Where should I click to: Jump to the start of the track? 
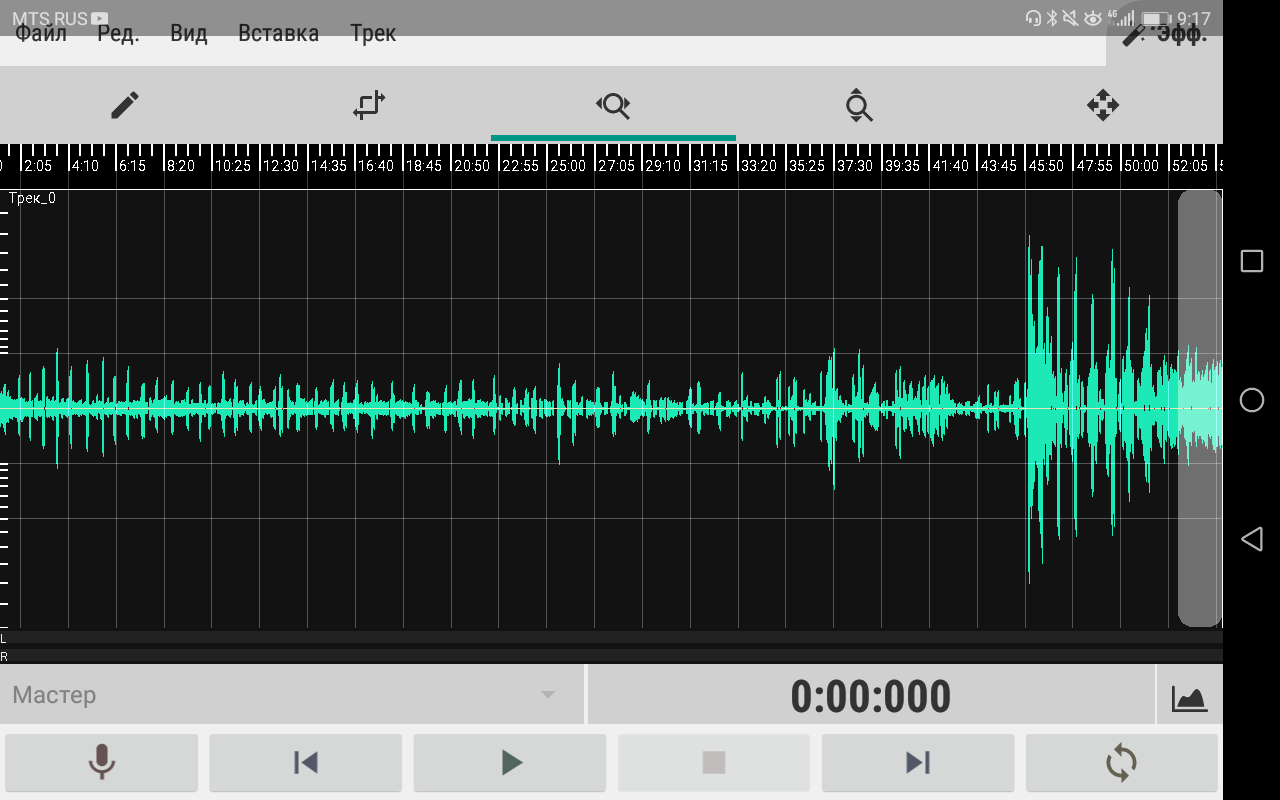coord(305,763)
